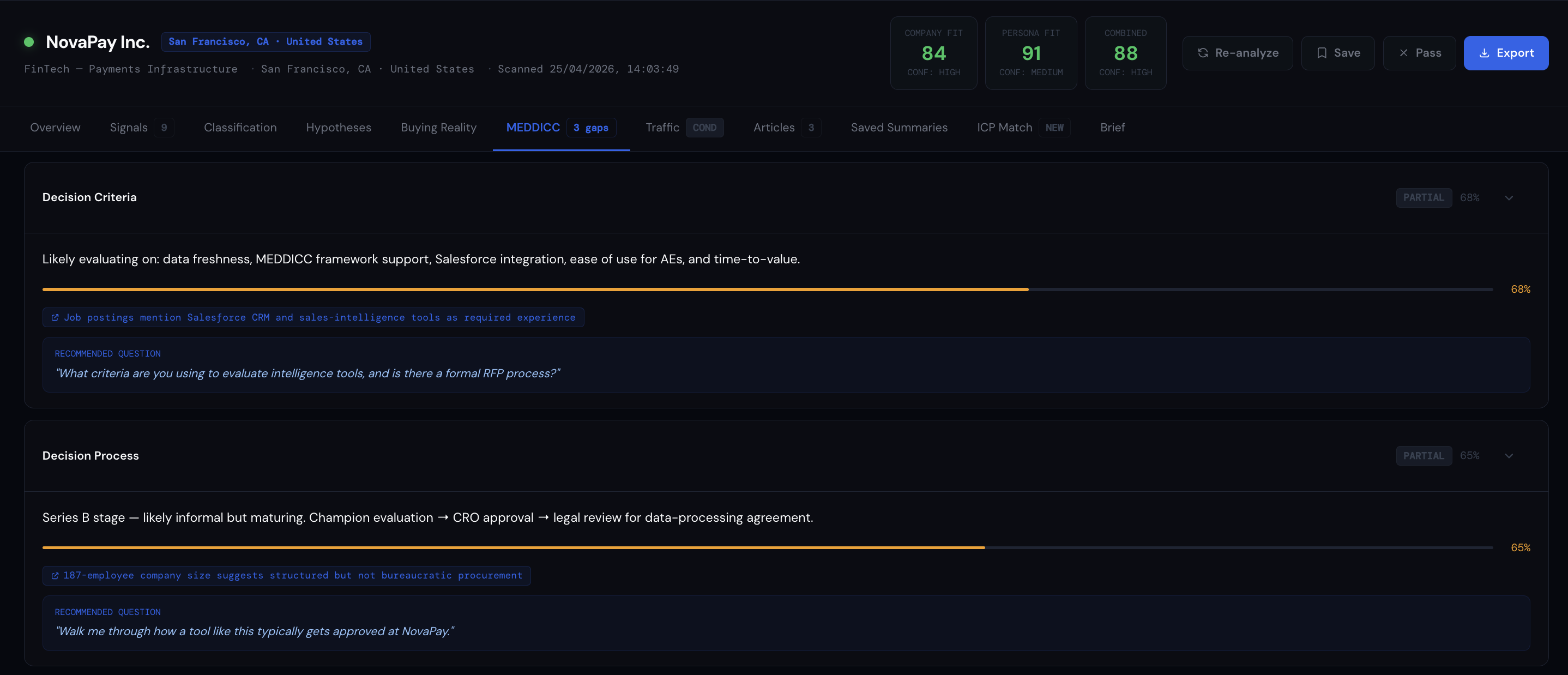
Task: Open the Brief tab
Action: (x=1112, y=127)
